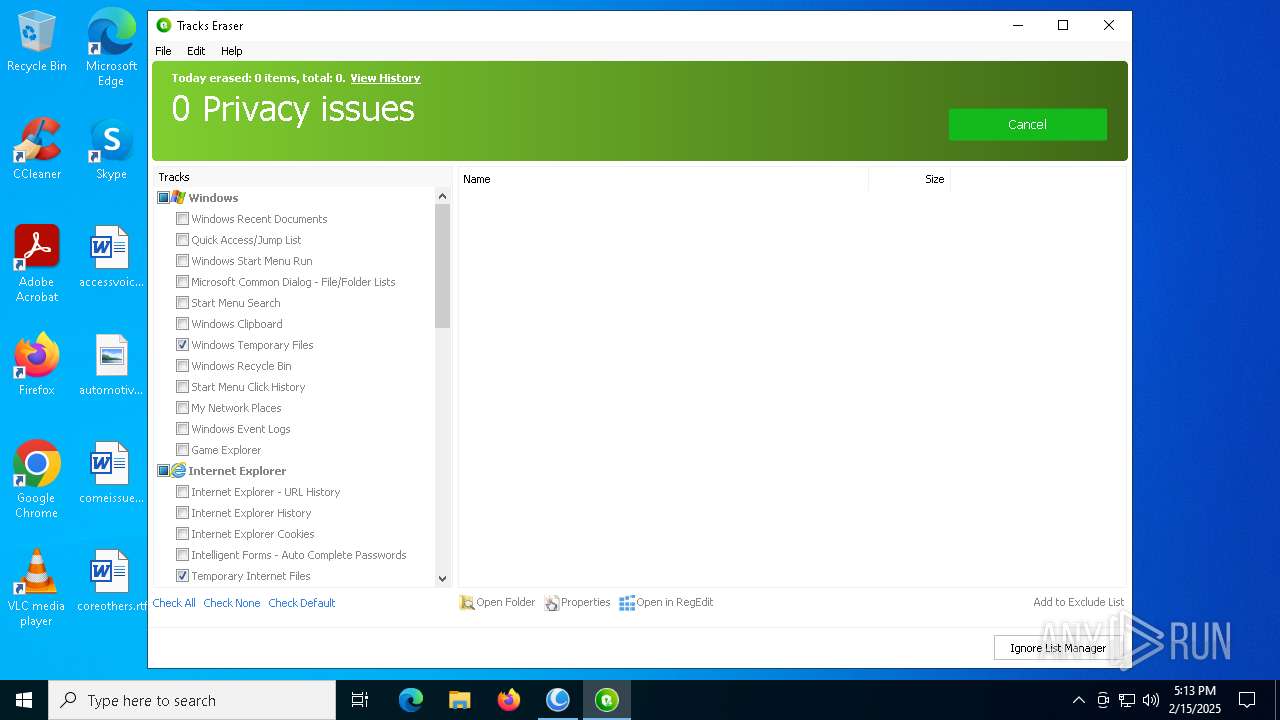Open the View History link

(x=385, y=78)
